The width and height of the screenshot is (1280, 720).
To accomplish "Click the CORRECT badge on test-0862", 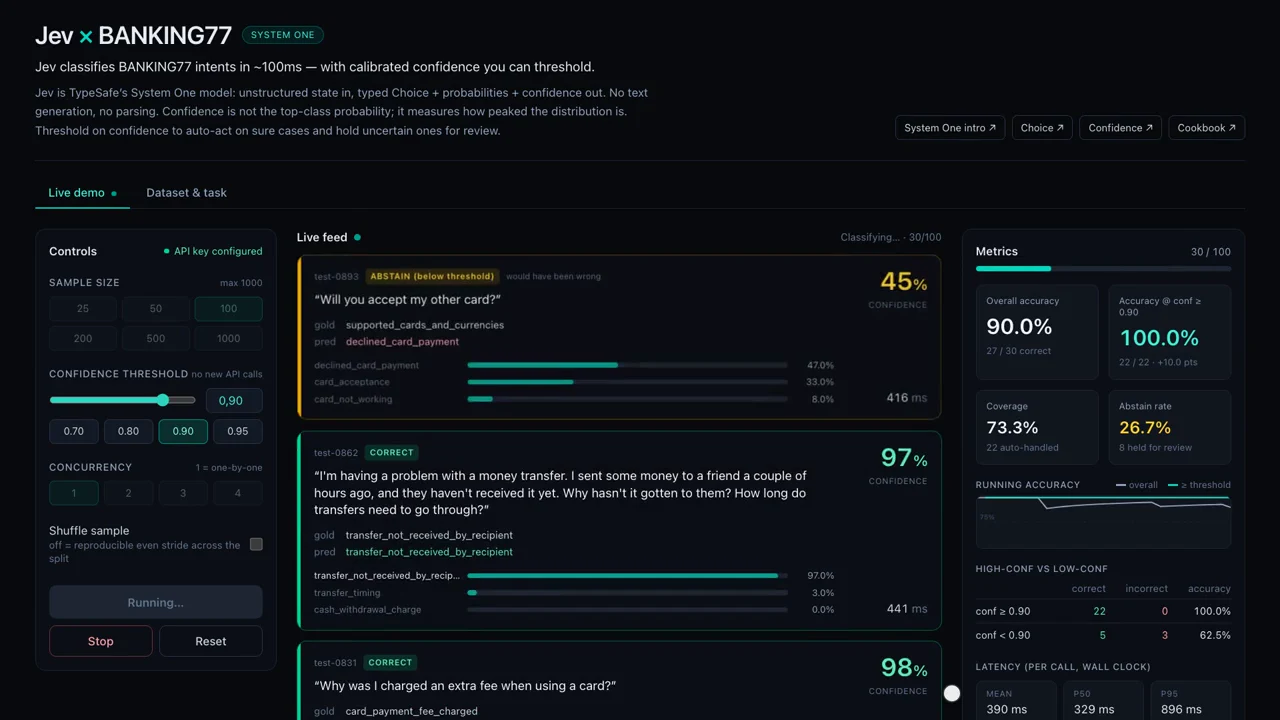I will [391, 453].
